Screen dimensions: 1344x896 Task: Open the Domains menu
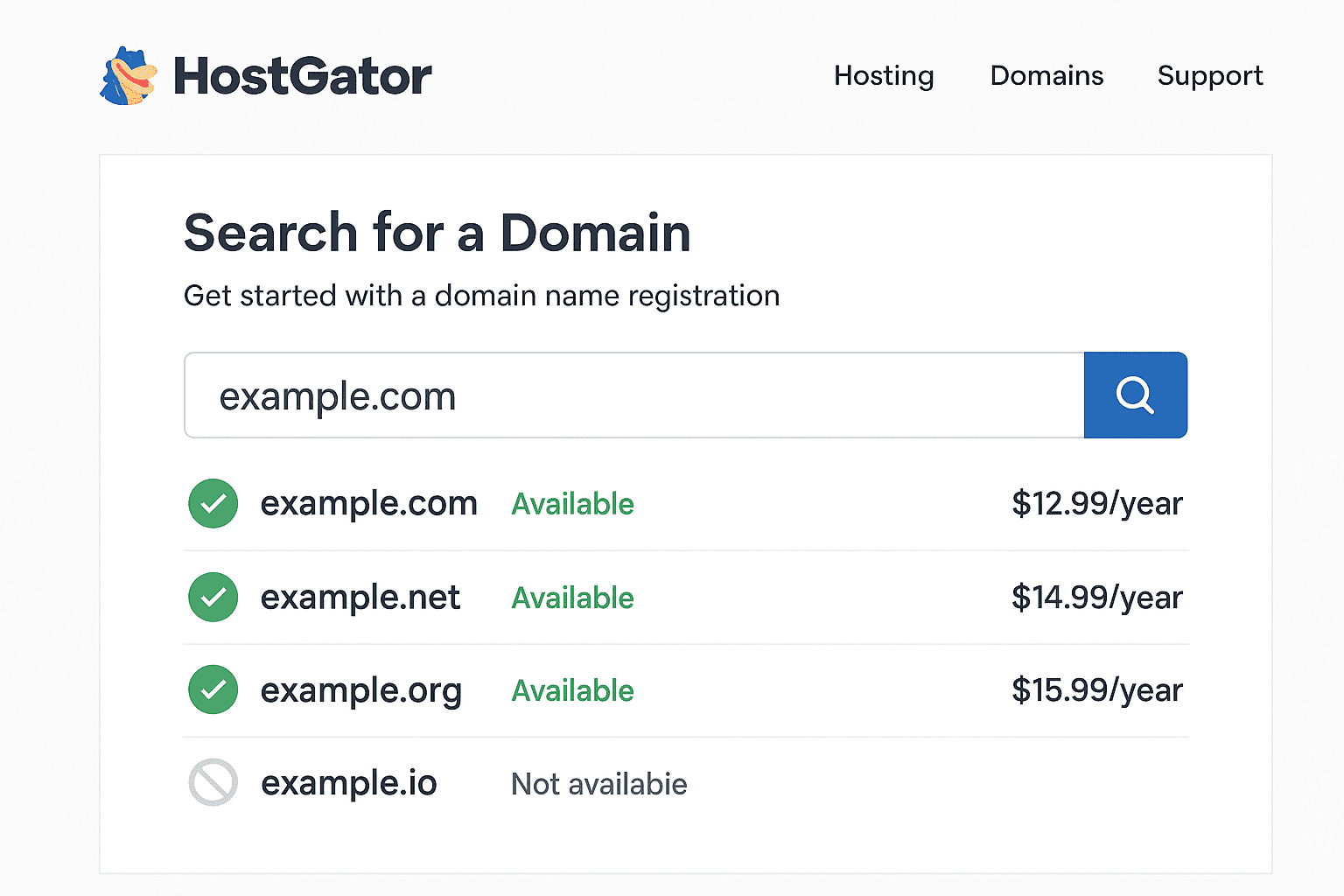click(x=1046, y=76)
